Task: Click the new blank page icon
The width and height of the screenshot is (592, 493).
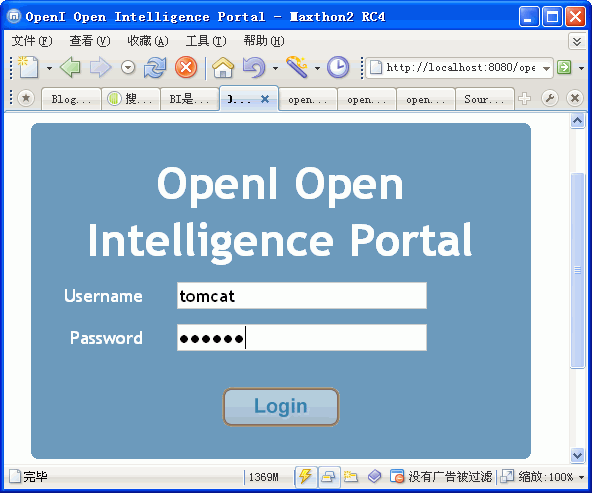Action: (29, 68)
